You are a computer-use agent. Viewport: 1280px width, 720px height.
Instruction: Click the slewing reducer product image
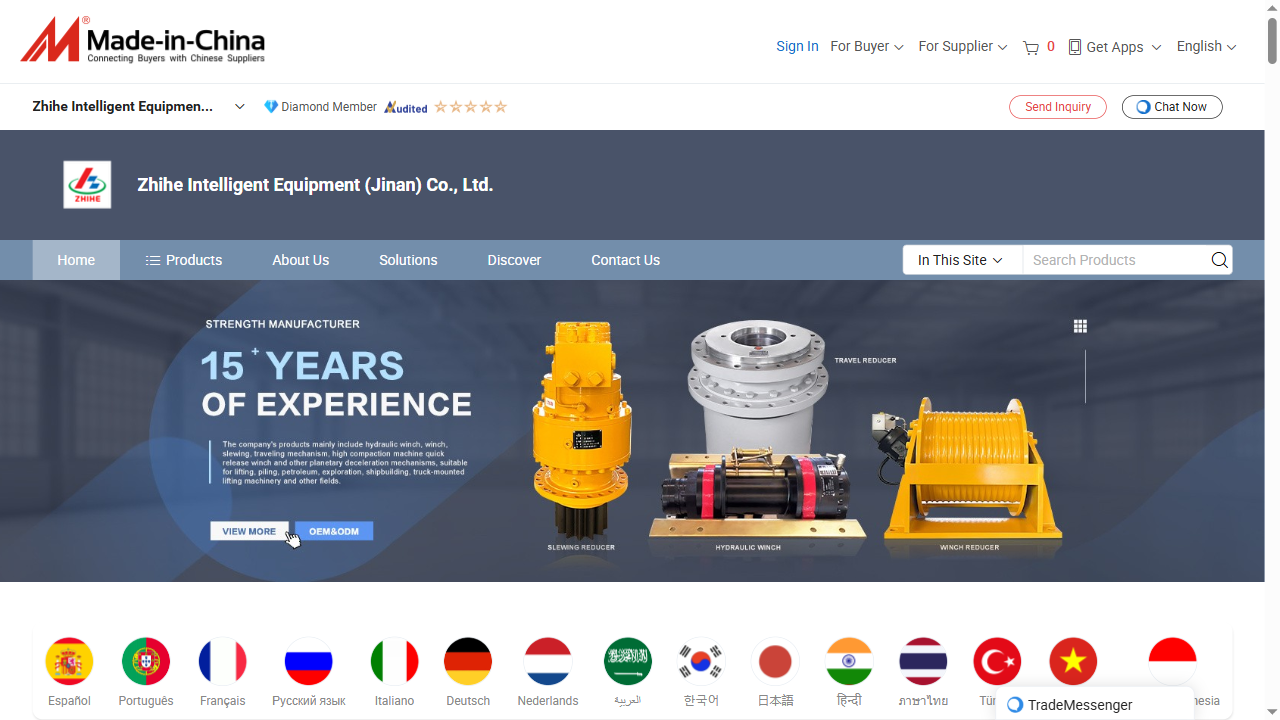pyautogui.click(x=581, y=430)
